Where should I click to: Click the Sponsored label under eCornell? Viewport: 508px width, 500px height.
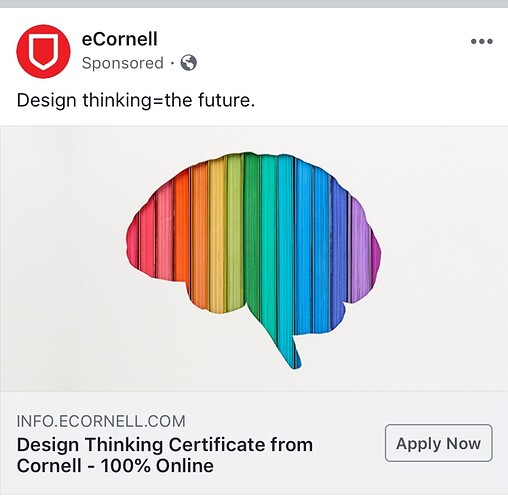click(x=123, y=63)
